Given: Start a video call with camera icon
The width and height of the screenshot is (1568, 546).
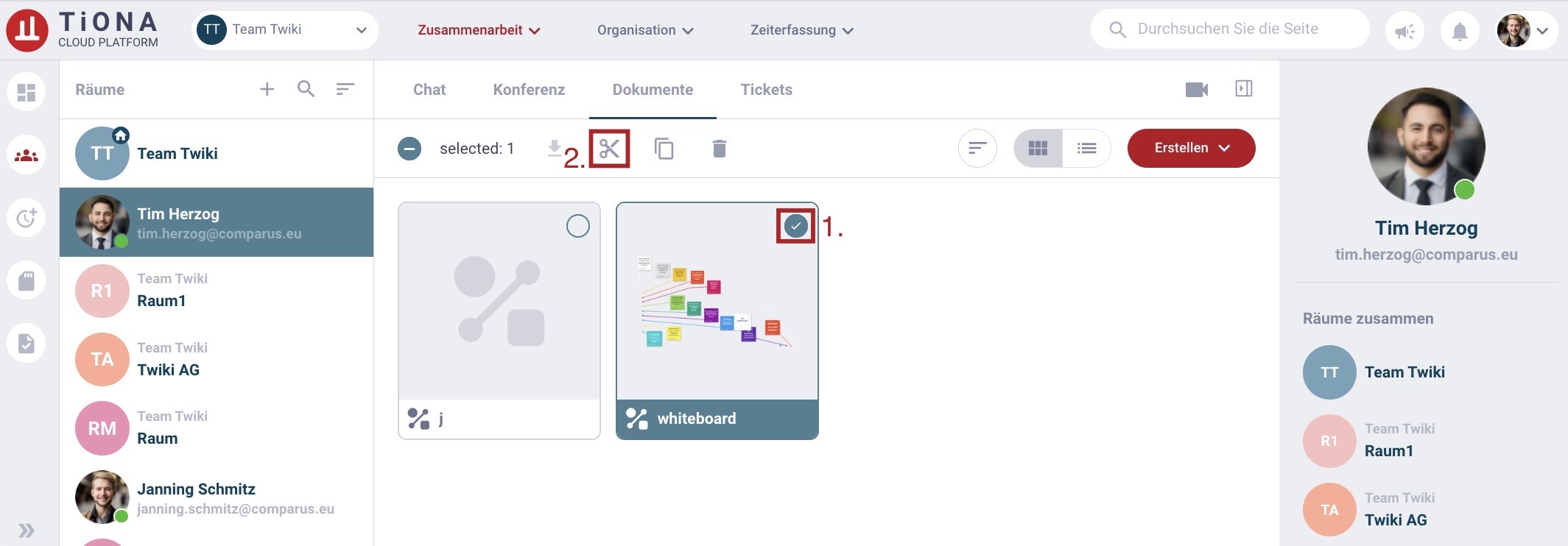Looking at the screenshot, I should [1197, 89].
